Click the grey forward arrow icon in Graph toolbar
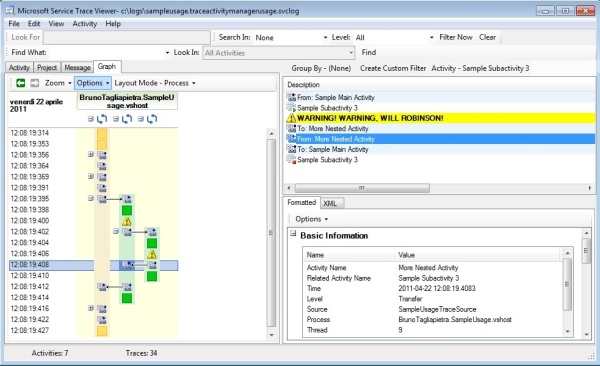600x366 pixels. [x=34, y=83]
